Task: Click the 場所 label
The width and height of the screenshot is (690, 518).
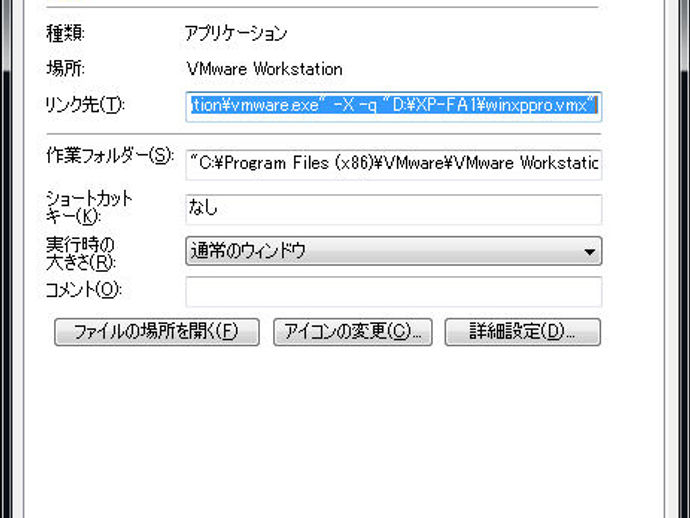Action: pyautogui.click(x=65, y=69)
